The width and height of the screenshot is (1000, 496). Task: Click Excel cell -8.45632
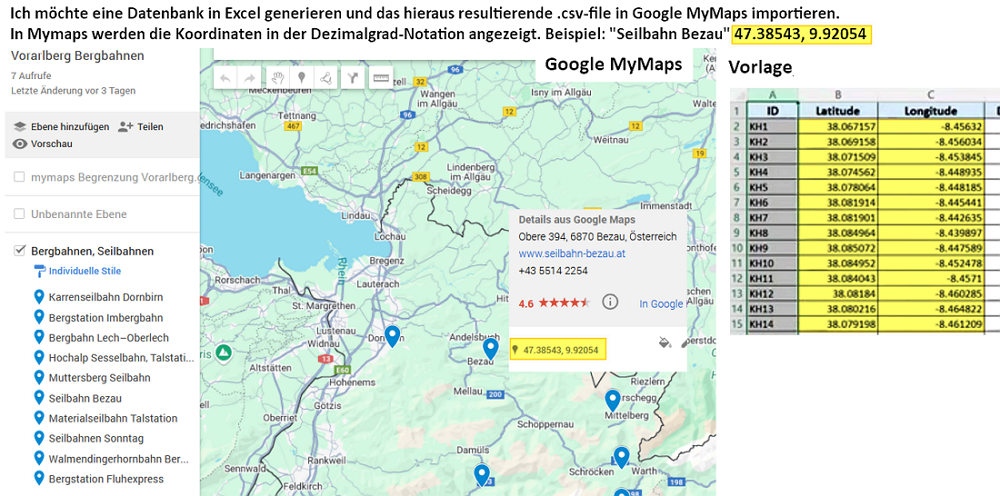tap(930, 126)
